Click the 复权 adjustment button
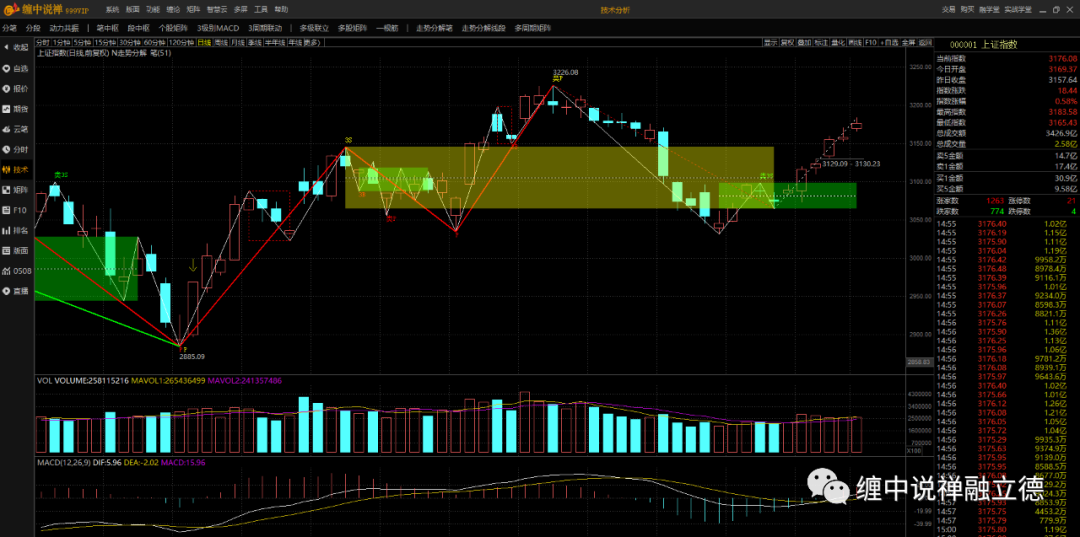 (787, 43)
